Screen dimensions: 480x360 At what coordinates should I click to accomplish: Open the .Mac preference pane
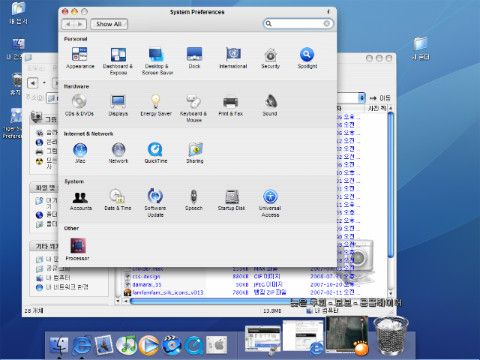coord(80,153)
